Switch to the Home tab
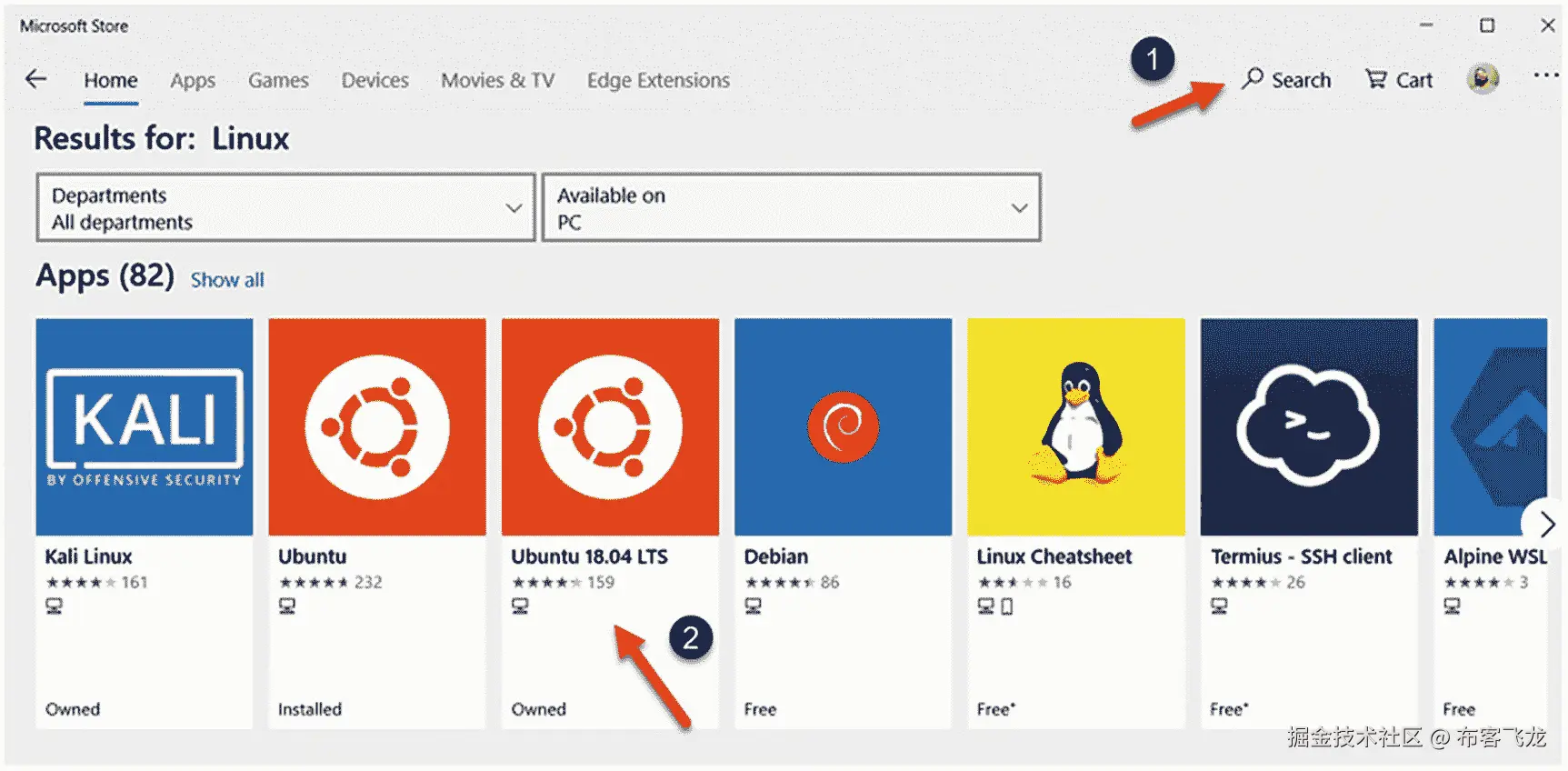Screen dimensions: 1568x771 click(x=111, y=80)
